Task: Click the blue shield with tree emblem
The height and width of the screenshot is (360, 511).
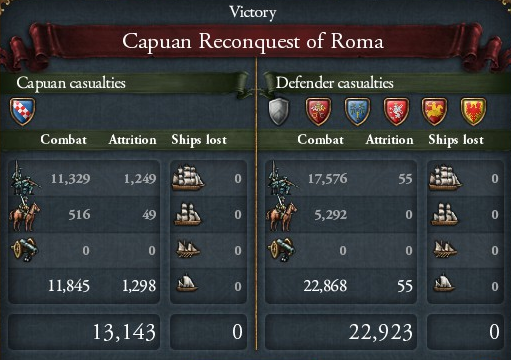Action: tap(357, 112)
